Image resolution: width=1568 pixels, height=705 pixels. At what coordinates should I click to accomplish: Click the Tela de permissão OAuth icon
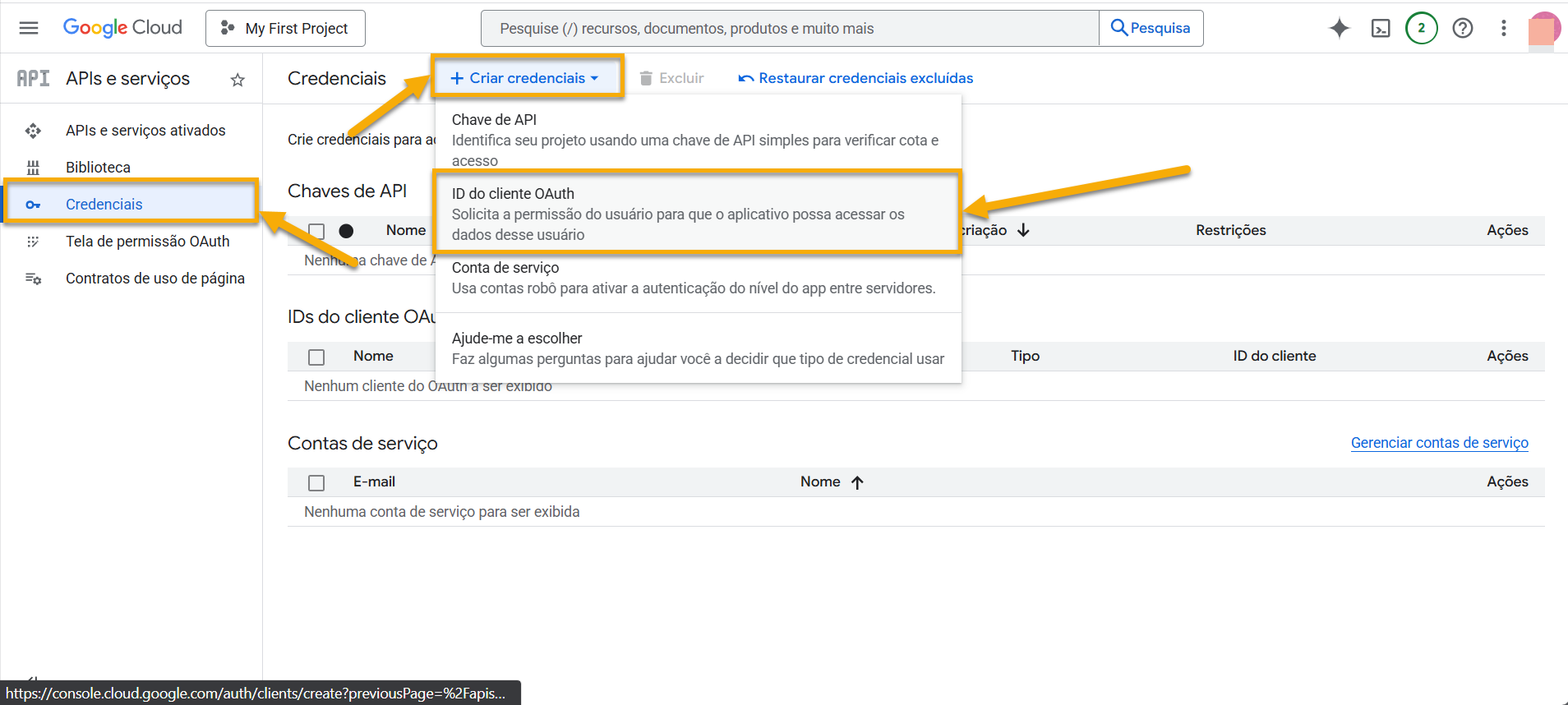[x=33, y=242]
